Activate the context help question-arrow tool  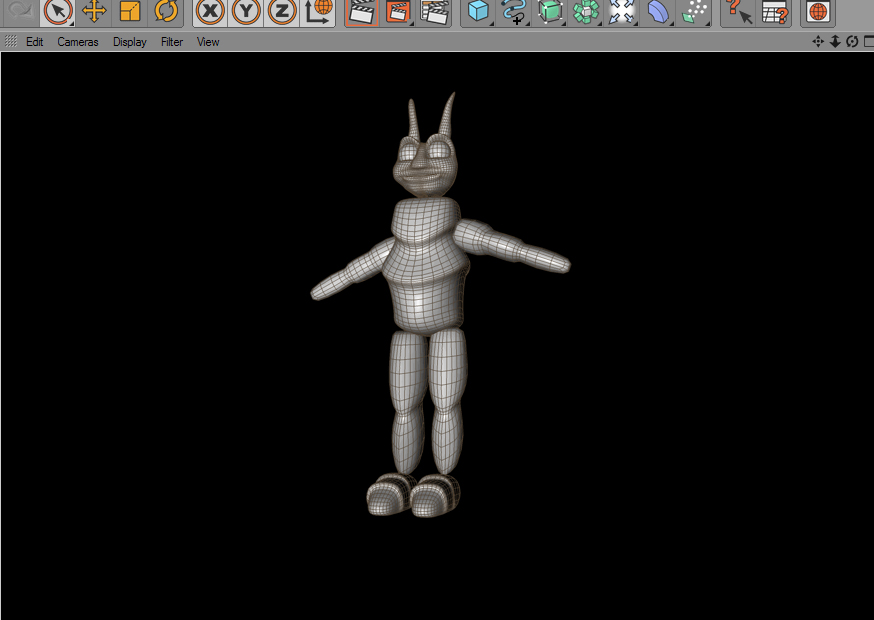click(x=739, y=11)
